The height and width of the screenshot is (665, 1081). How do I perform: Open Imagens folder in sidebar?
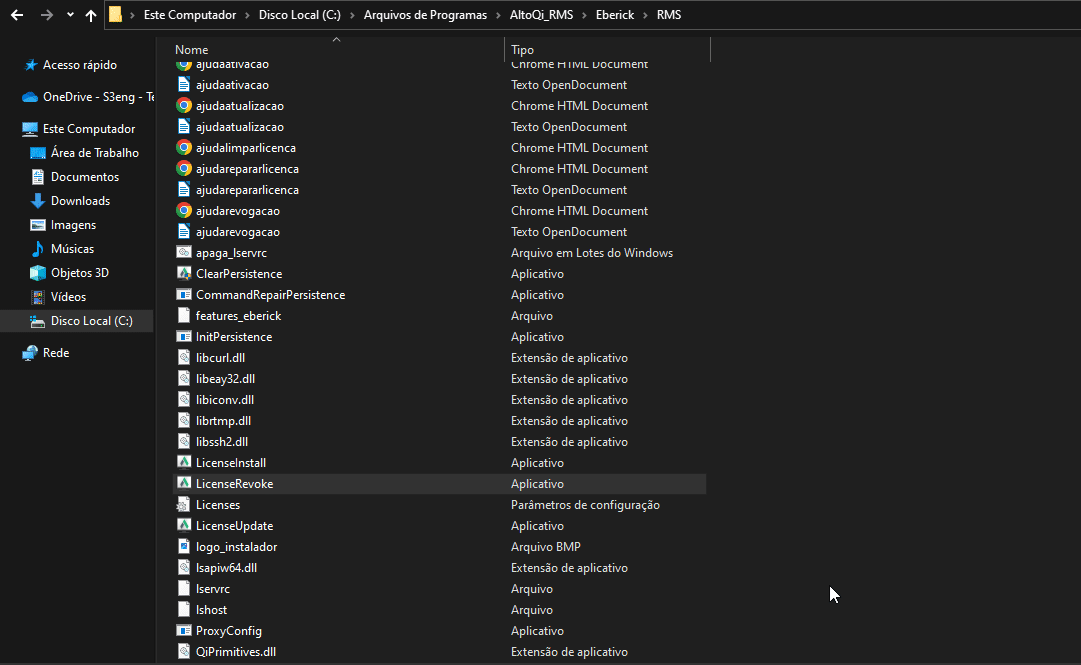tap(73, 225)
